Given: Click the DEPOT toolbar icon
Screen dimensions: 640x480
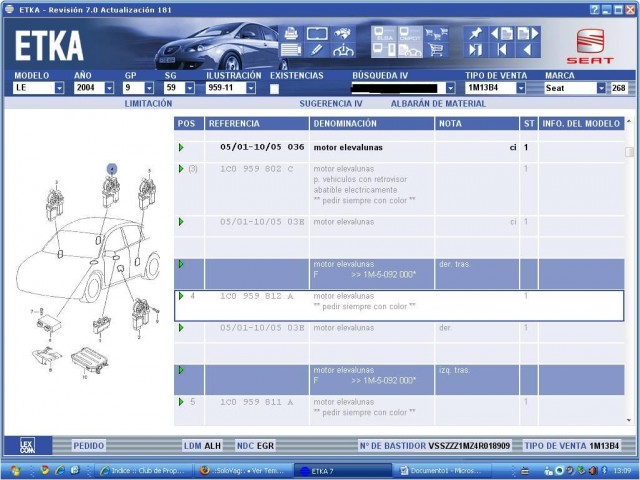Looking at the screenshot, I should tap(409, 33).
